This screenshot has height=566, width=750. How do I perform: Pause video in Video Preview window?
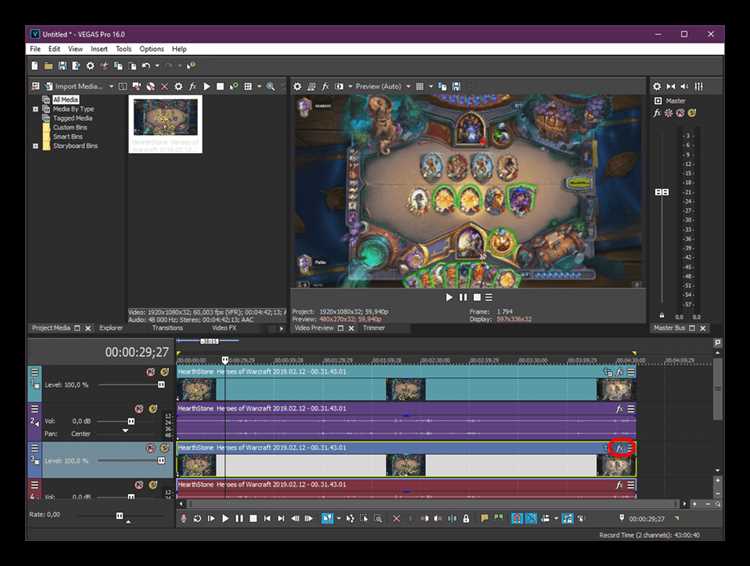[x=463, y=298]
